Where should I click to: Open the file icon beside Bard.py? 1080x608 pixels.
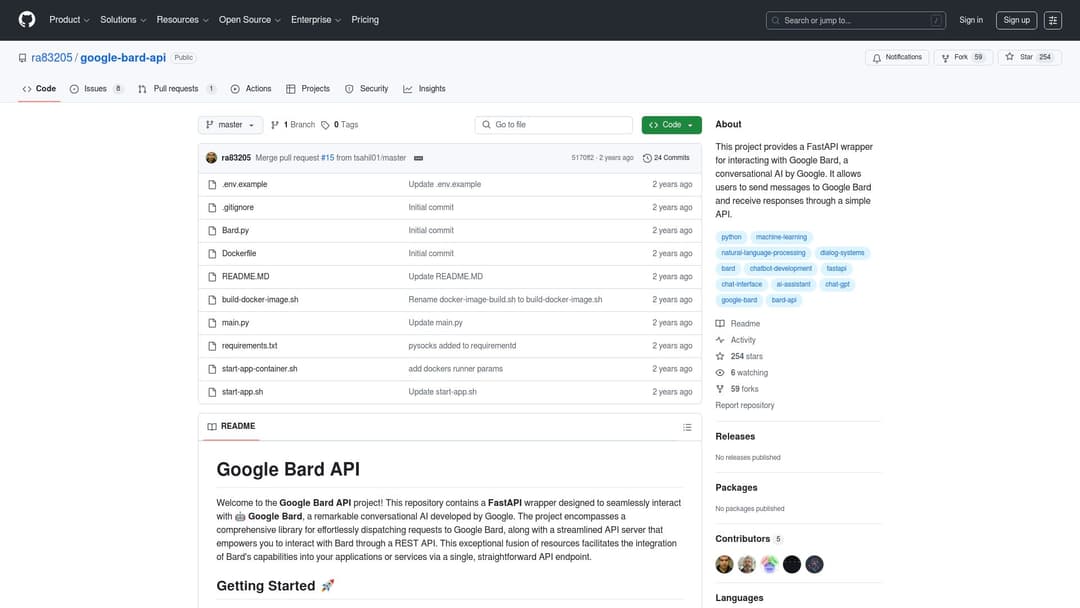tap(212, 231)
